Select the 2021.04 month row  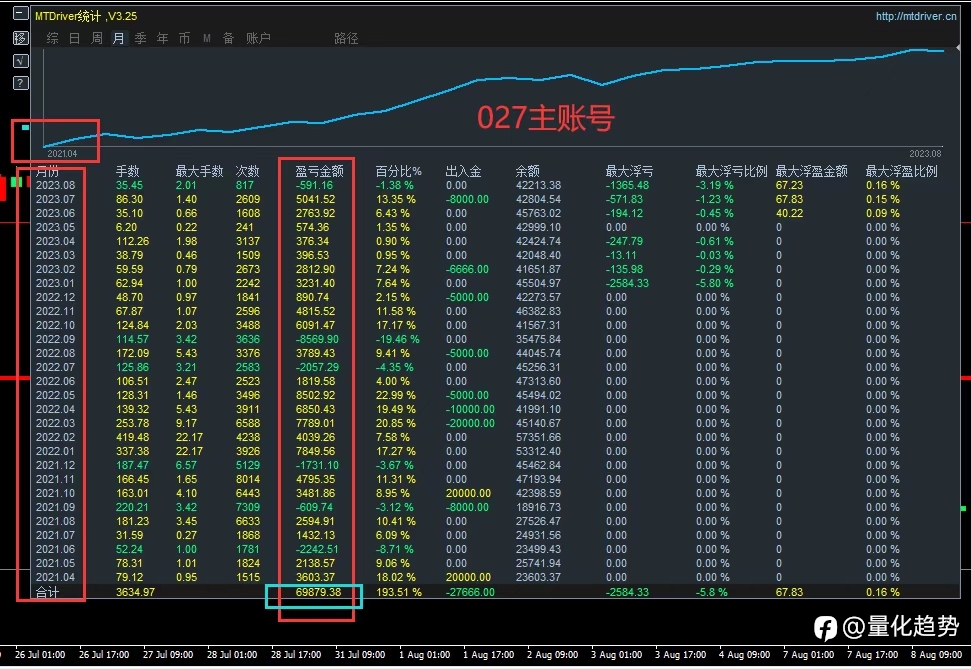[495, 577]
